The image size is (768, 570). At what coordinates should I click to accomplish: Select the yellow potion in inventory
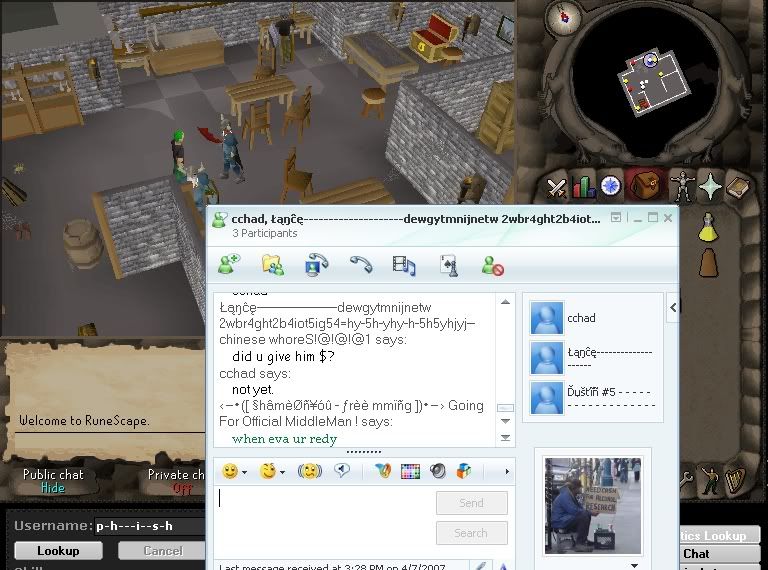click(708, 228)
